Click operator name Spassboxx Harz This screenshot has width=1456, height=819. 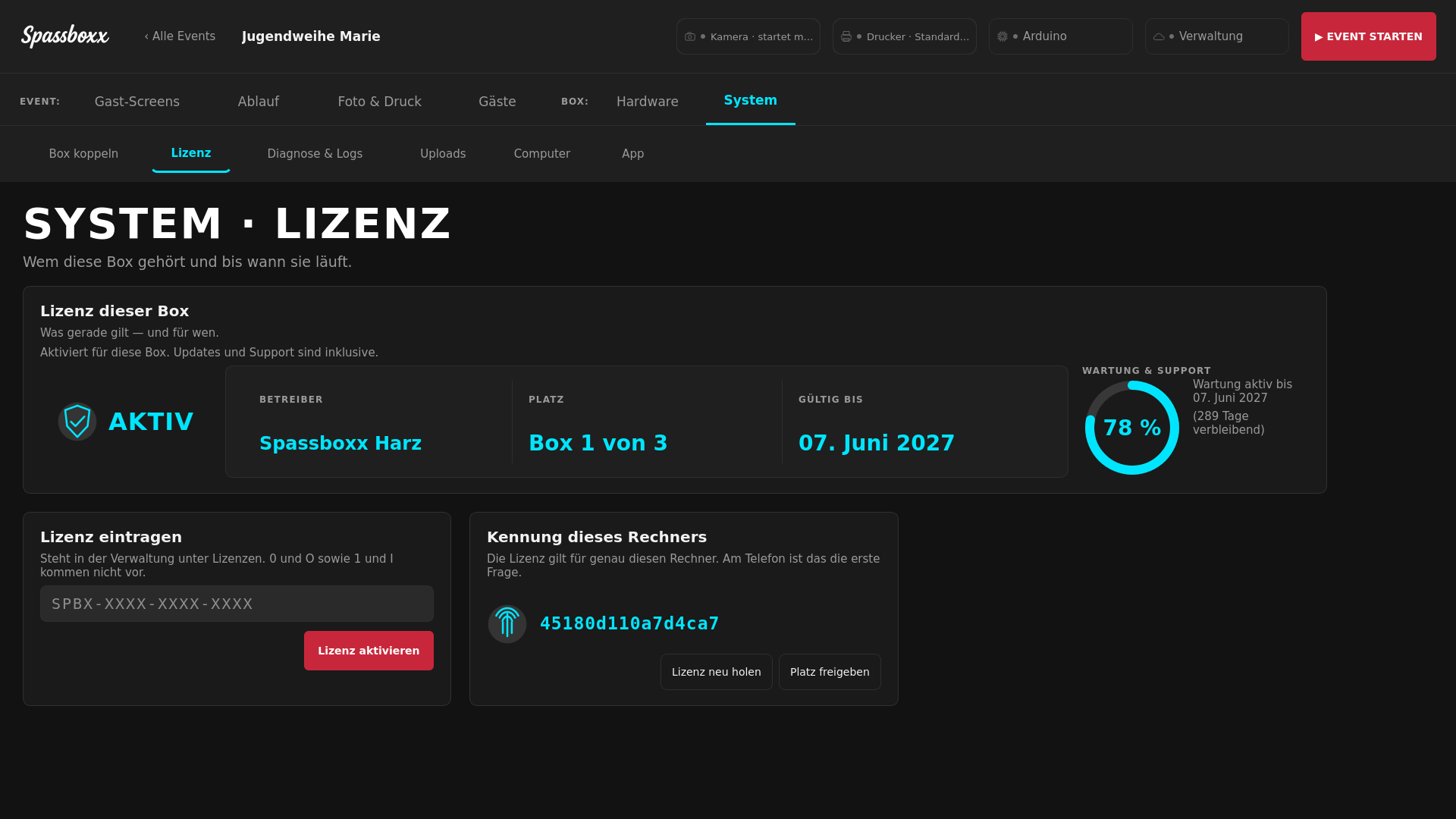340,443
